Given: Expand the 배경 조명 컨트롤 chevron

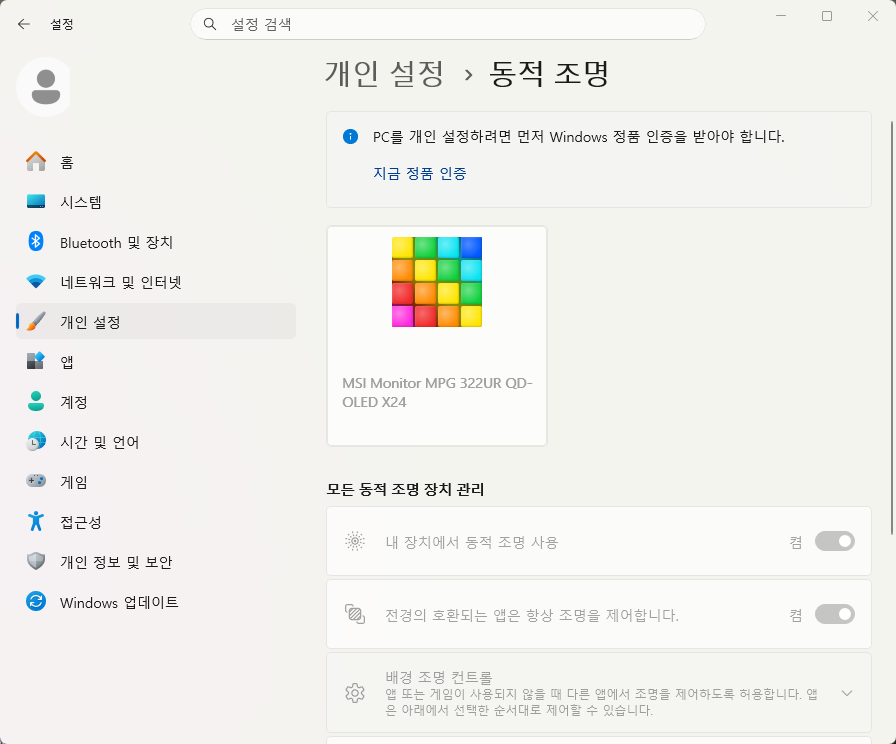Looking at the screenshot, I should [847, 693].
